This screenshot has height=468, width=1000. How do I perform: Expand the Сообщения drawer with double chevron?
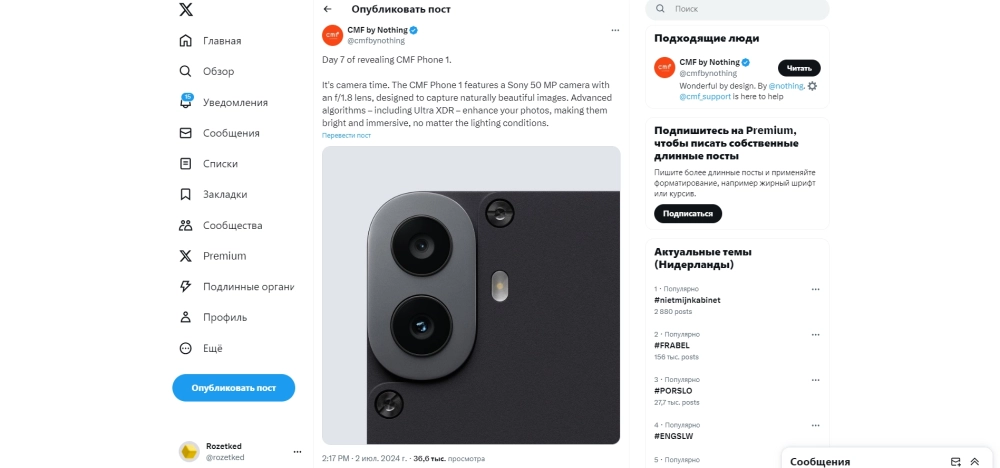[974, 462]
